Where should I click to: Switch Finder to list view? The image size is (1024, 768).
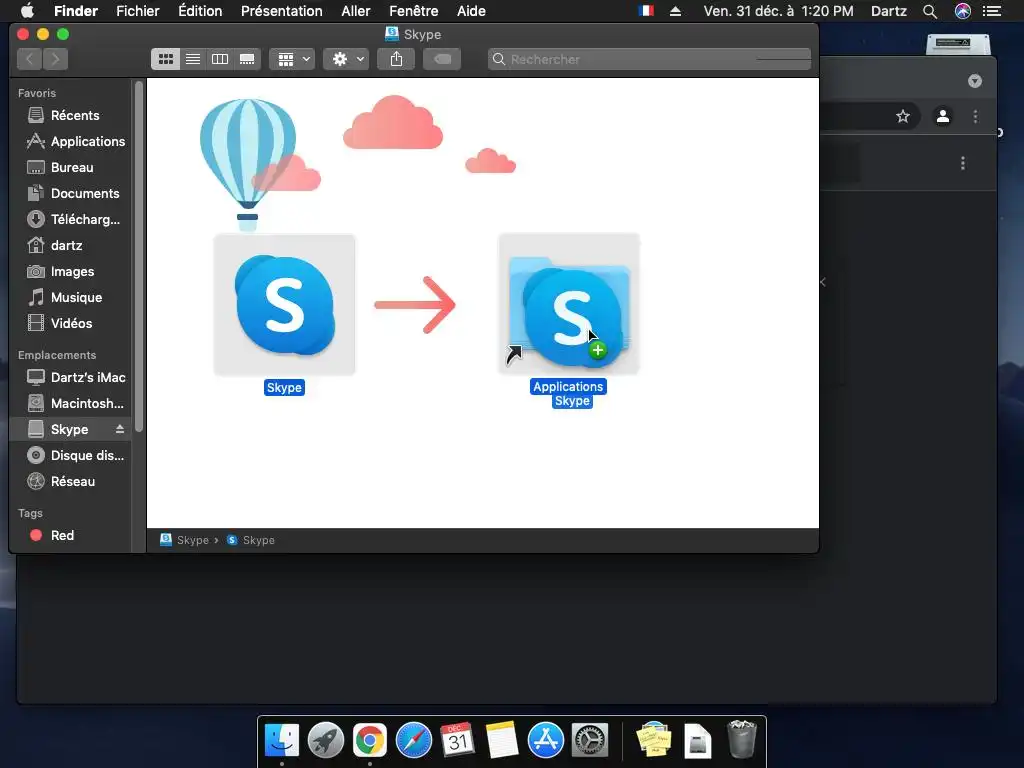(193, 59)
